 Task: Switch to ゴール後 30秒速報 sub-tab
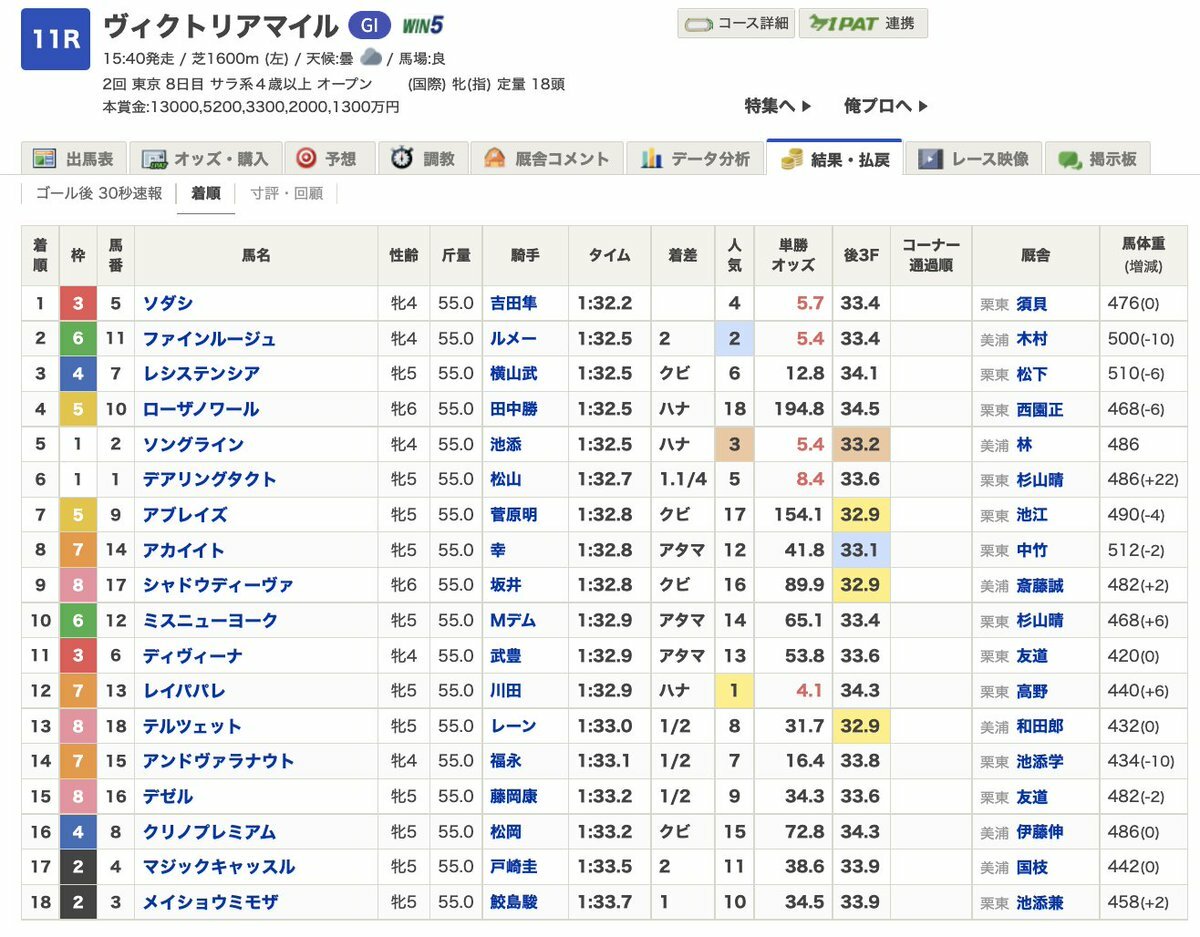point(99,193)
